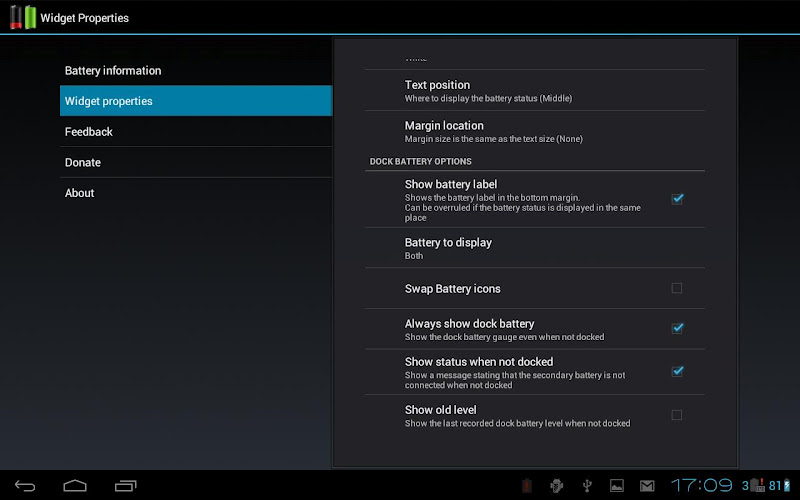
Task: Enable the Show old level checkbox
Action: (677, 415)
